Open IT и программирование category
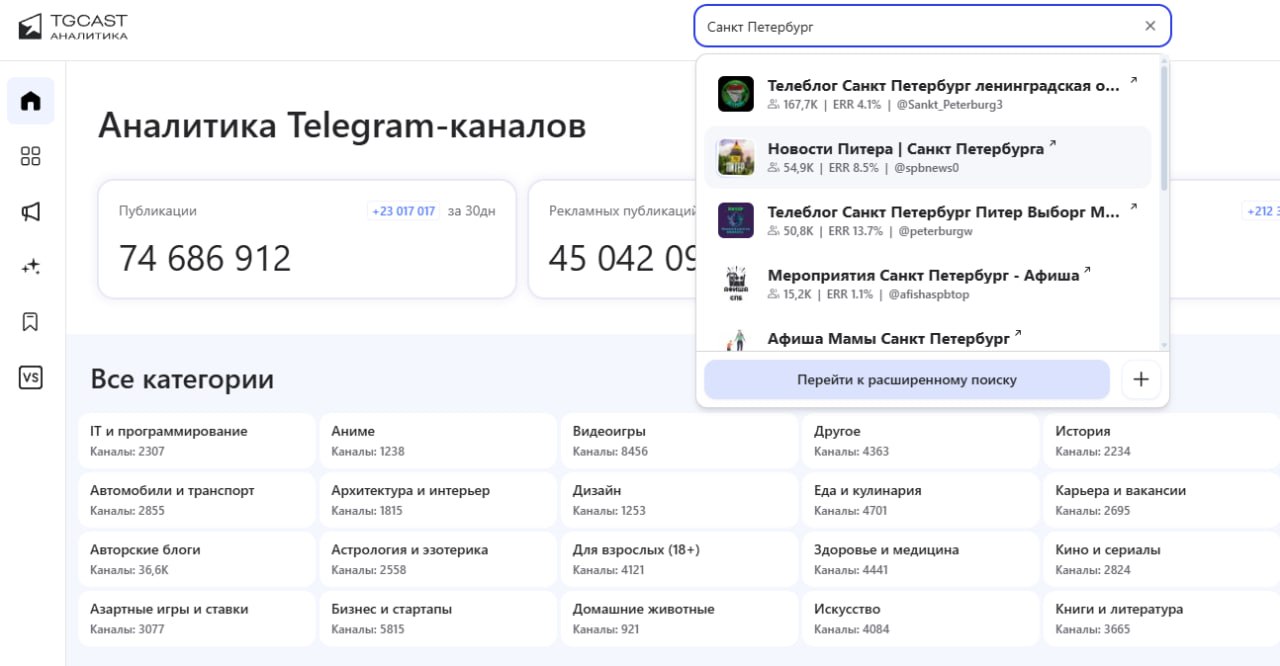 coord(196,441)
